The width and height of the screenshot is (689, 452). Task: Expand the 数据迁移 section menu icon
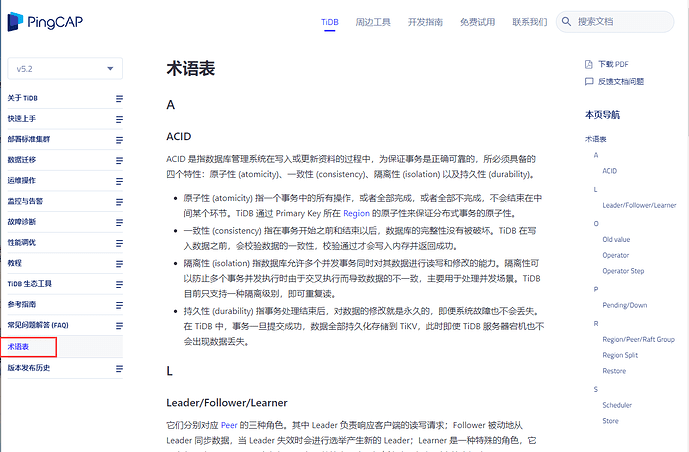click(x=119, y=160)
